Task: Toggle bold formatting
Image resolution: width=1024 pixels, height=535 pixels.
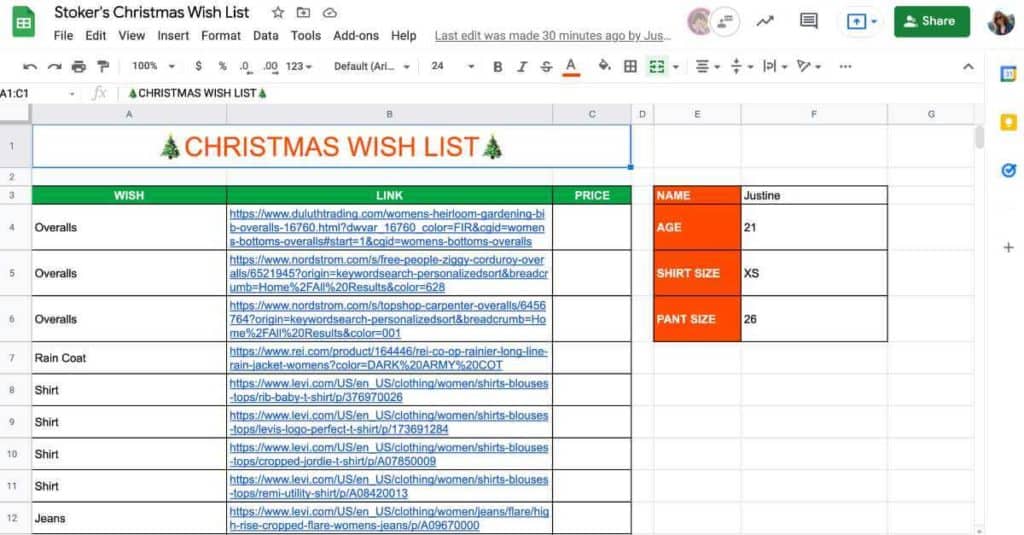Action: point(498,66)
